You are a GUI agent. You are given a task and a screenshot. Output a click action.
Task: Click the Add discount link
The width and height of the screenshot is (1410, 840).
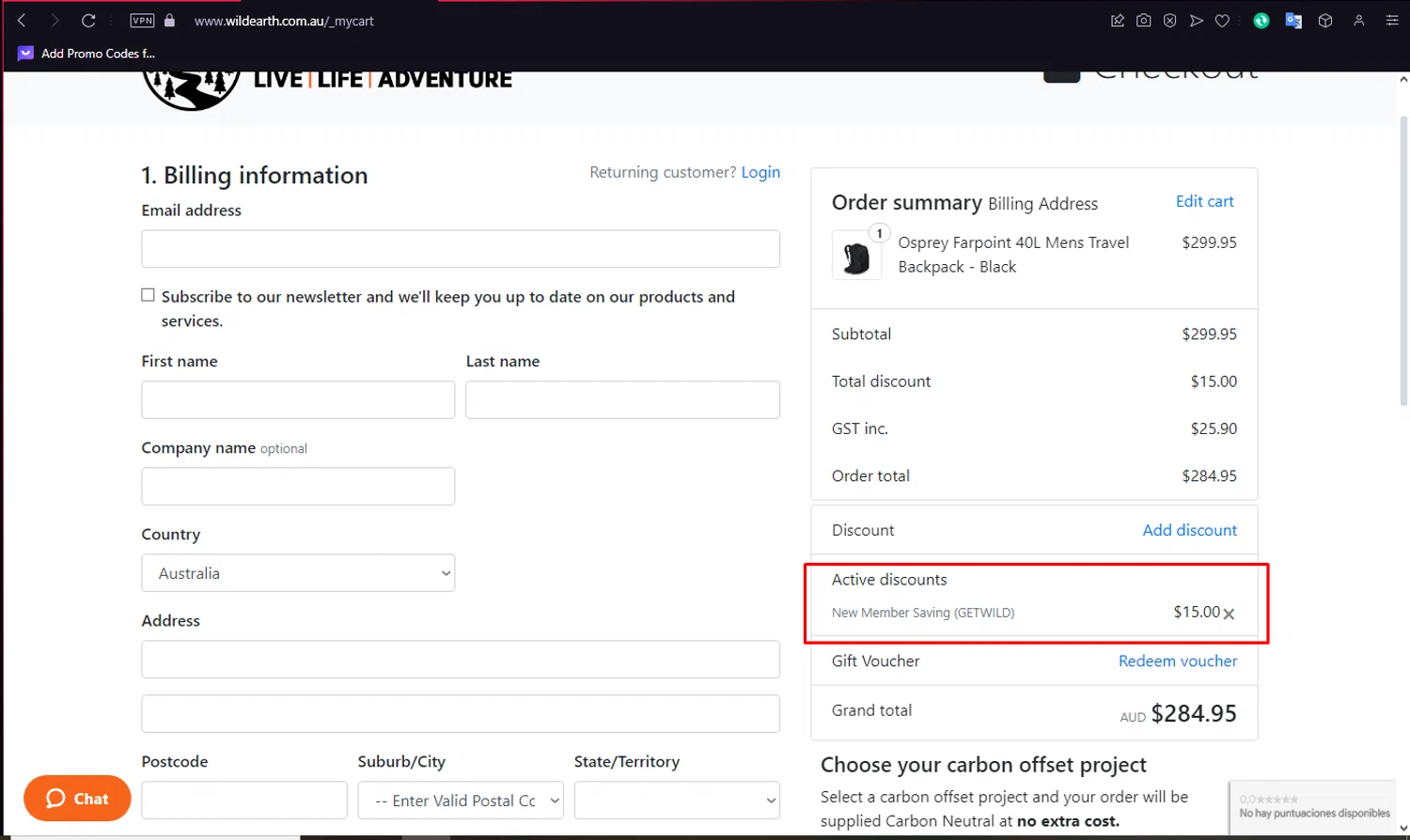pyautogui.click(x=1189, y=530)
